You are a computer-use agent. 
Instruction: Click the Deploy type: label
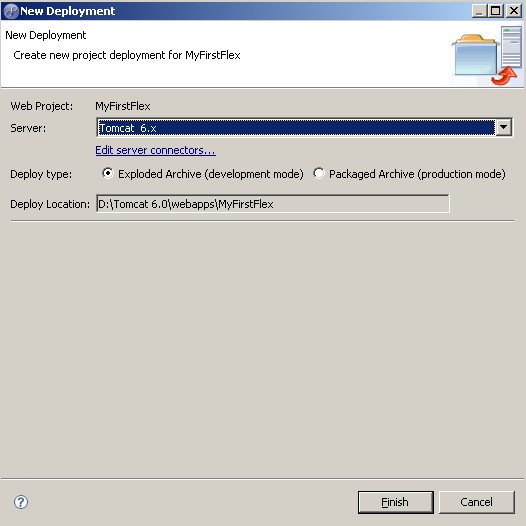click(x=41, y=174)
